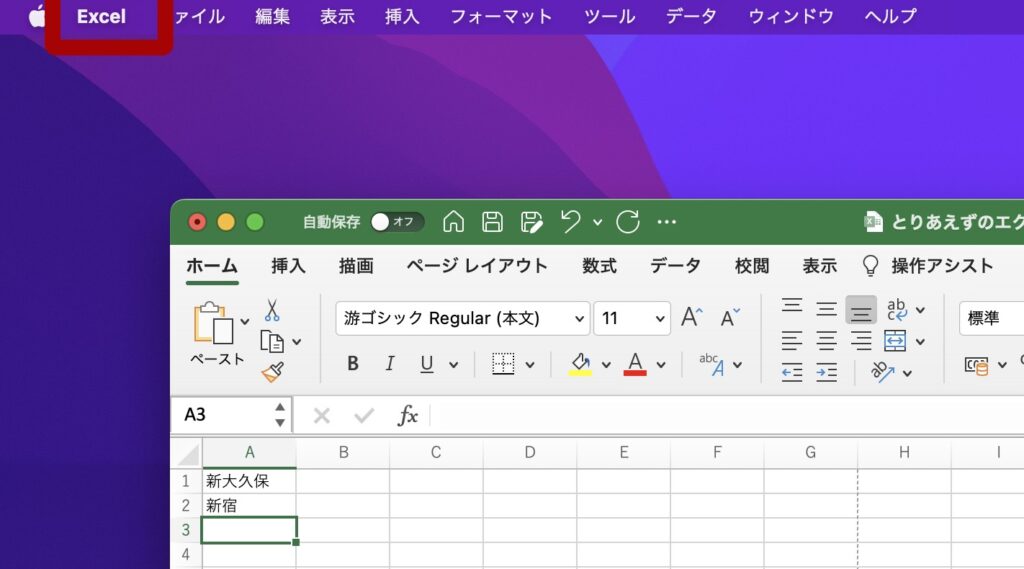Click the Name Box showing A3
The width and height of the screenshot is (1024, 569).
coord(231,415)
